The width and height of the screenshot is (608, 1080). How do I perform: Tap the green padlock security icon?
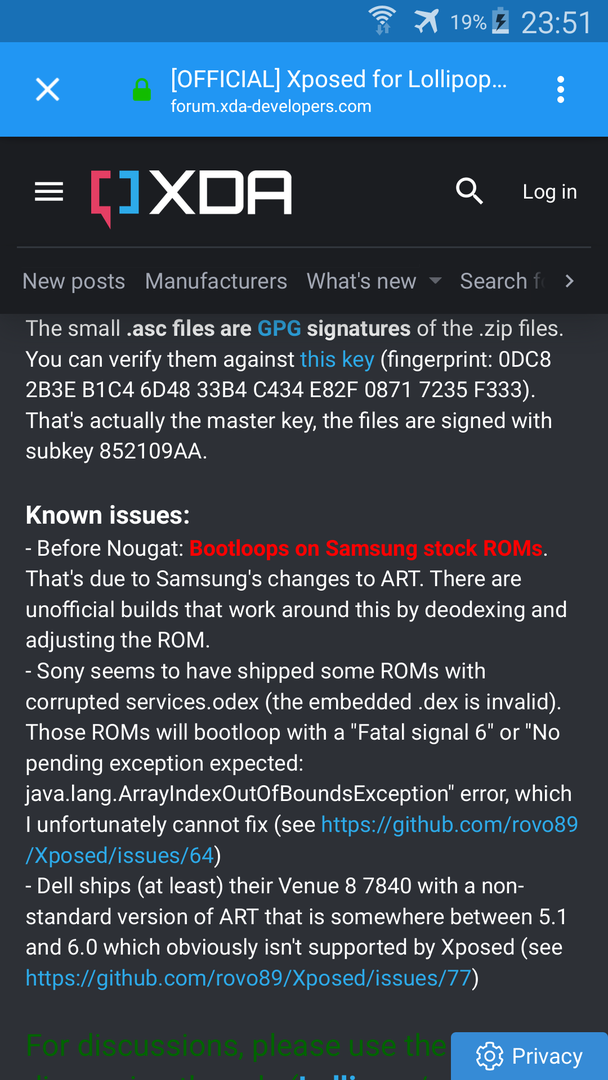(x=142, y=90)
